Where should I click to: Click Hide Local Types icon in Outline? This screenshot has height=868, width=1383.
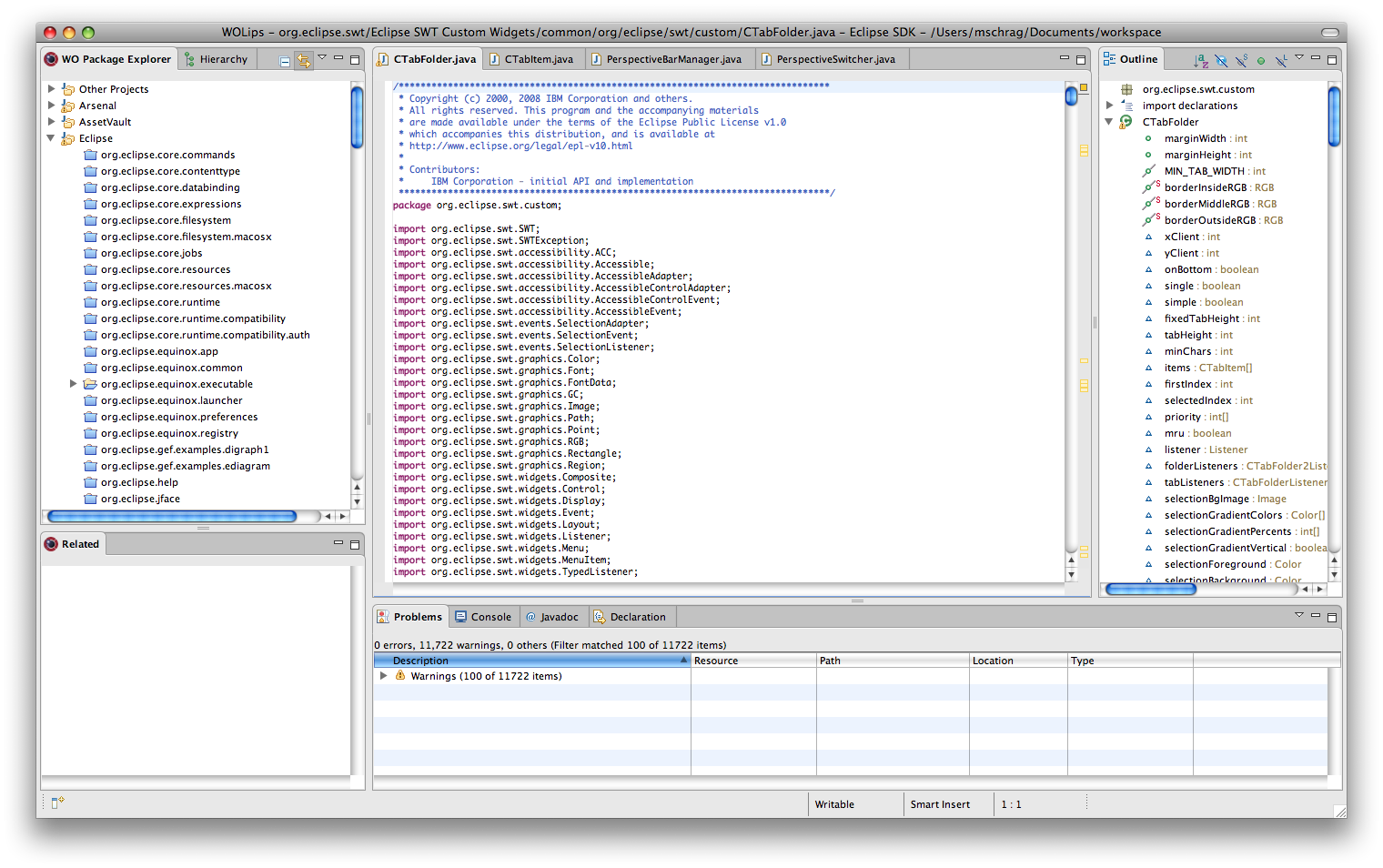click(1281, 61)
